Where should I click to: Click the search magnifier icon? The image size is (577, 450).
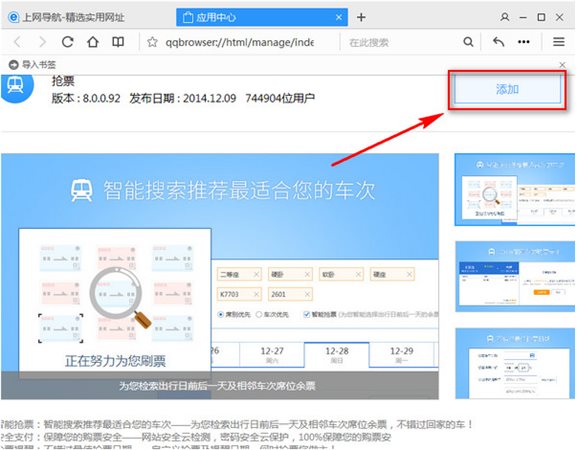[x=468, y=42]
